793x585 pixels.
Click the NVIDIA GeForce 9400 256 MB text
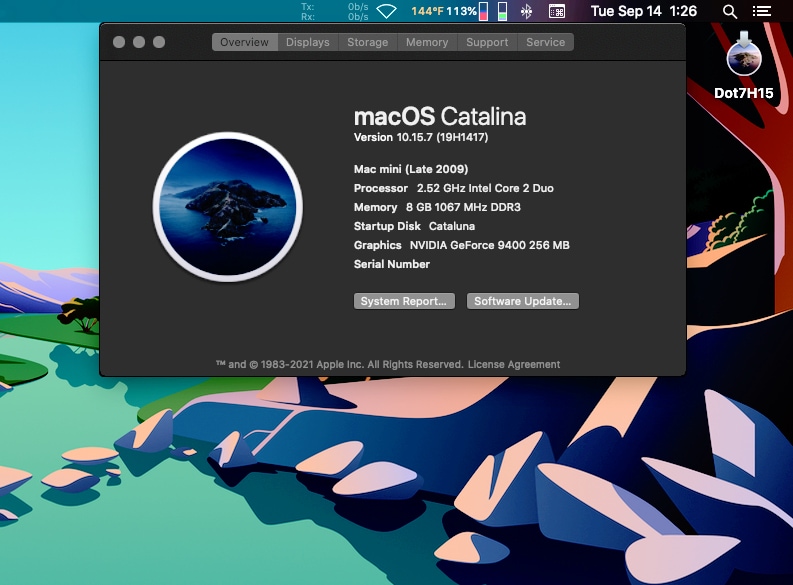click(490, 245)
